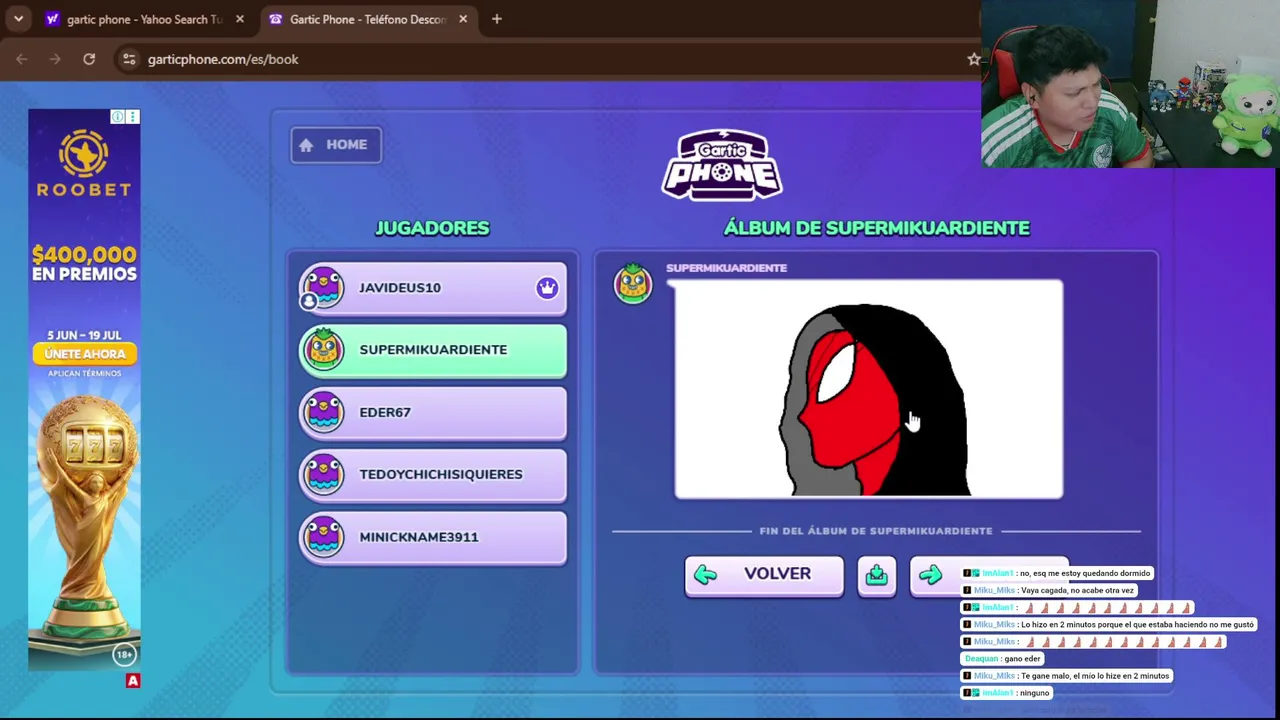Close the Roobet advertisement
The image size is (1280, 720).
coord(133,117)
